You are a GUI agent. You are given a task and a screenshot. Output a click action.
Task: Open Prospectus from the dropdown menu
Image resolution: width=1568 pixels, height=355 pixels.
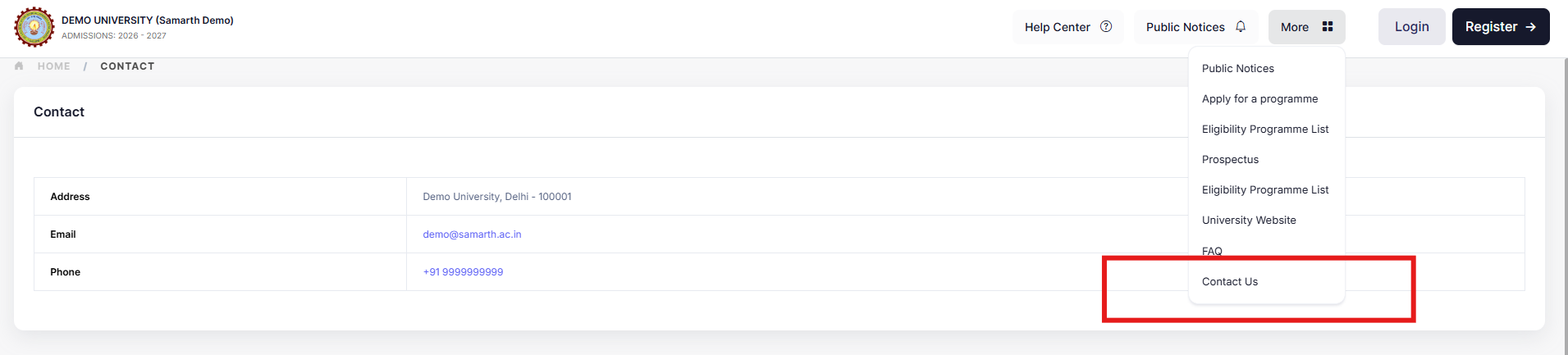(1230, 160)
